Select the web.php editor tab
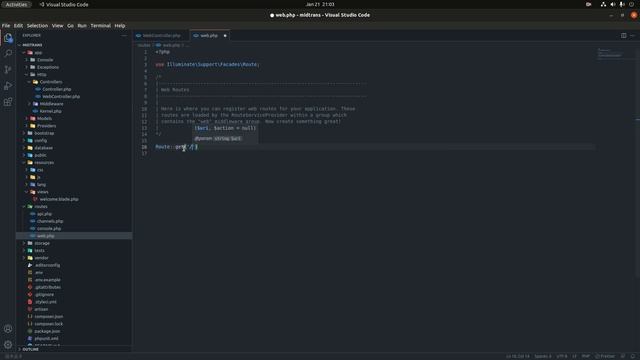 pos(209,36)
